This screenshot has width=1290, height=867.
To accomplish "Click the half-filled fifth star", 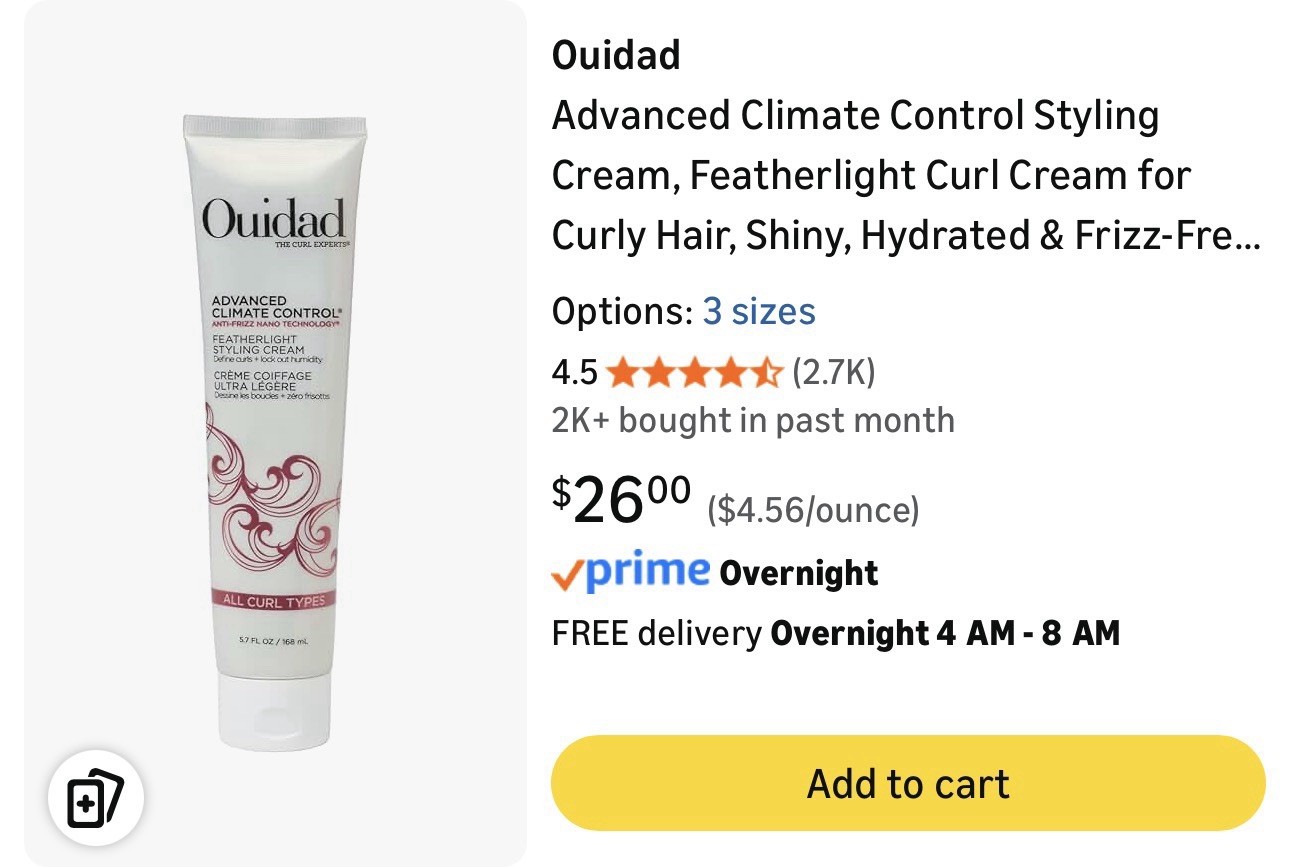I will (766, 373).
